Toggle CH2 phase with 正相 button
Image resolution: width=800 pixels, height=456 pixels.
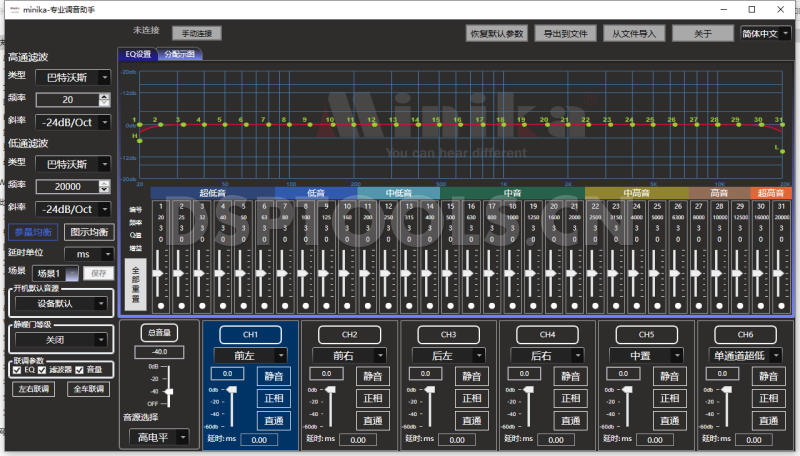[x=372, y=398]
